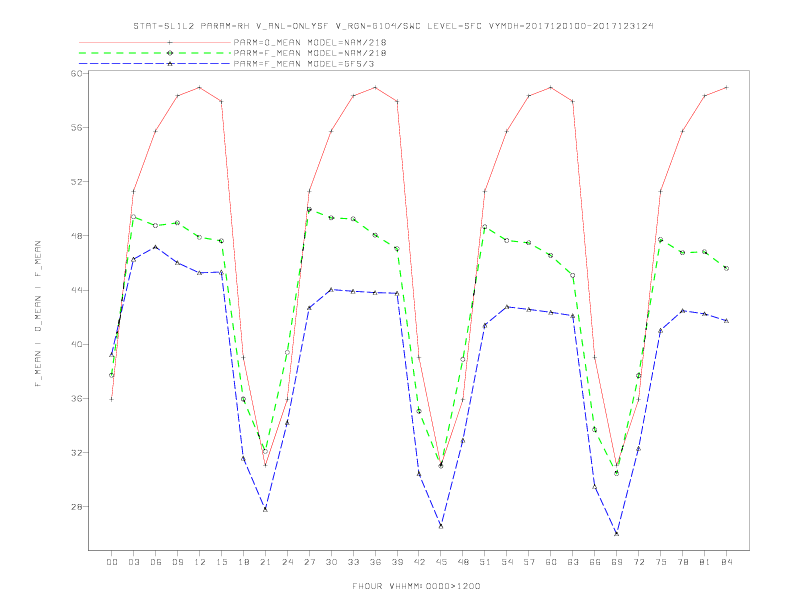
Task: Click the y-axis tick label 48
Action: (x=76, y=236)
